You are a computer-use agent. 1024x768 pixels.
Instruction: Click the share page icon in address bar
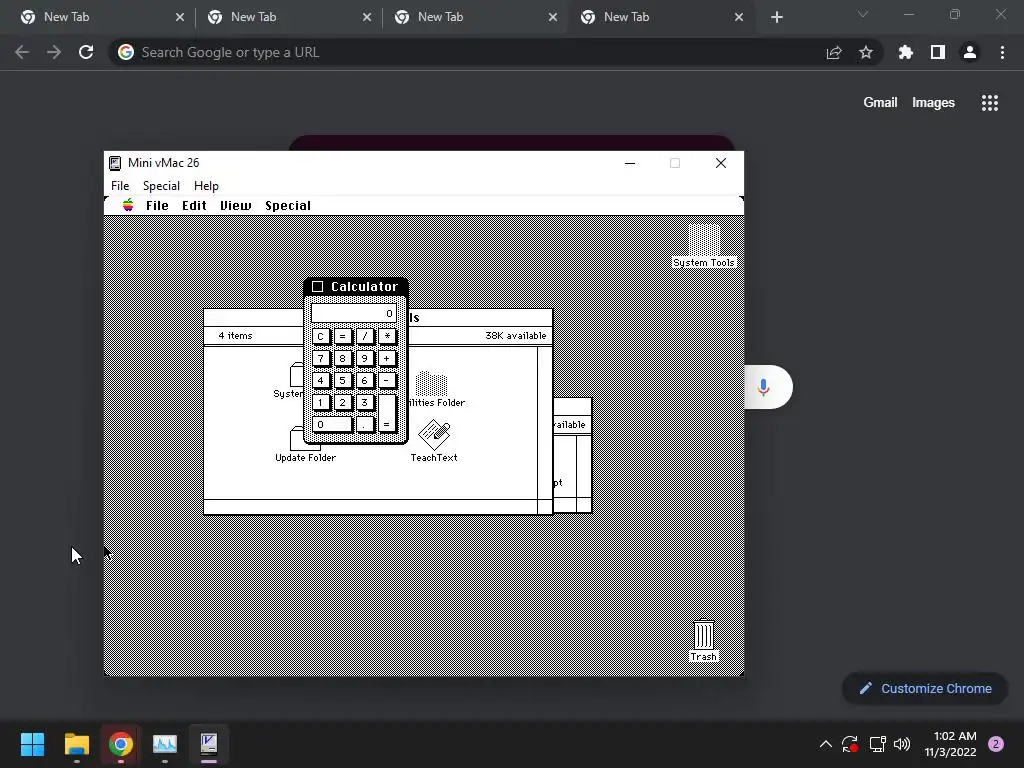(x=834, y=52)
